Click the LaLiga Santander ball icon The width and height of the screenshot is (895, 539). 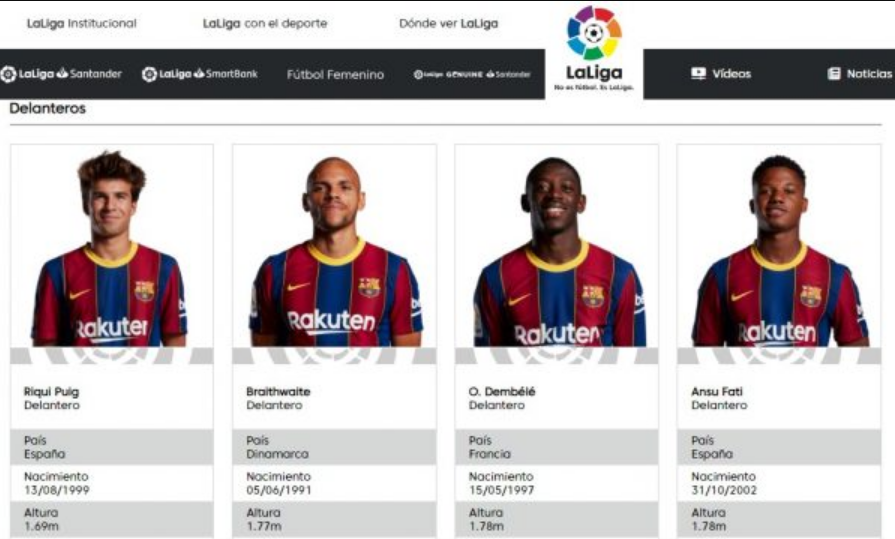tap(8, 74)
